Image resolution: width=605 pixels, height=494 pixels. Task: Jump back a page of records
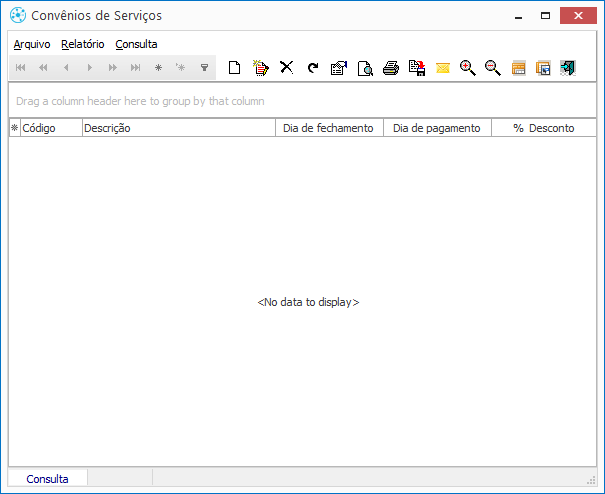point(43,68)
